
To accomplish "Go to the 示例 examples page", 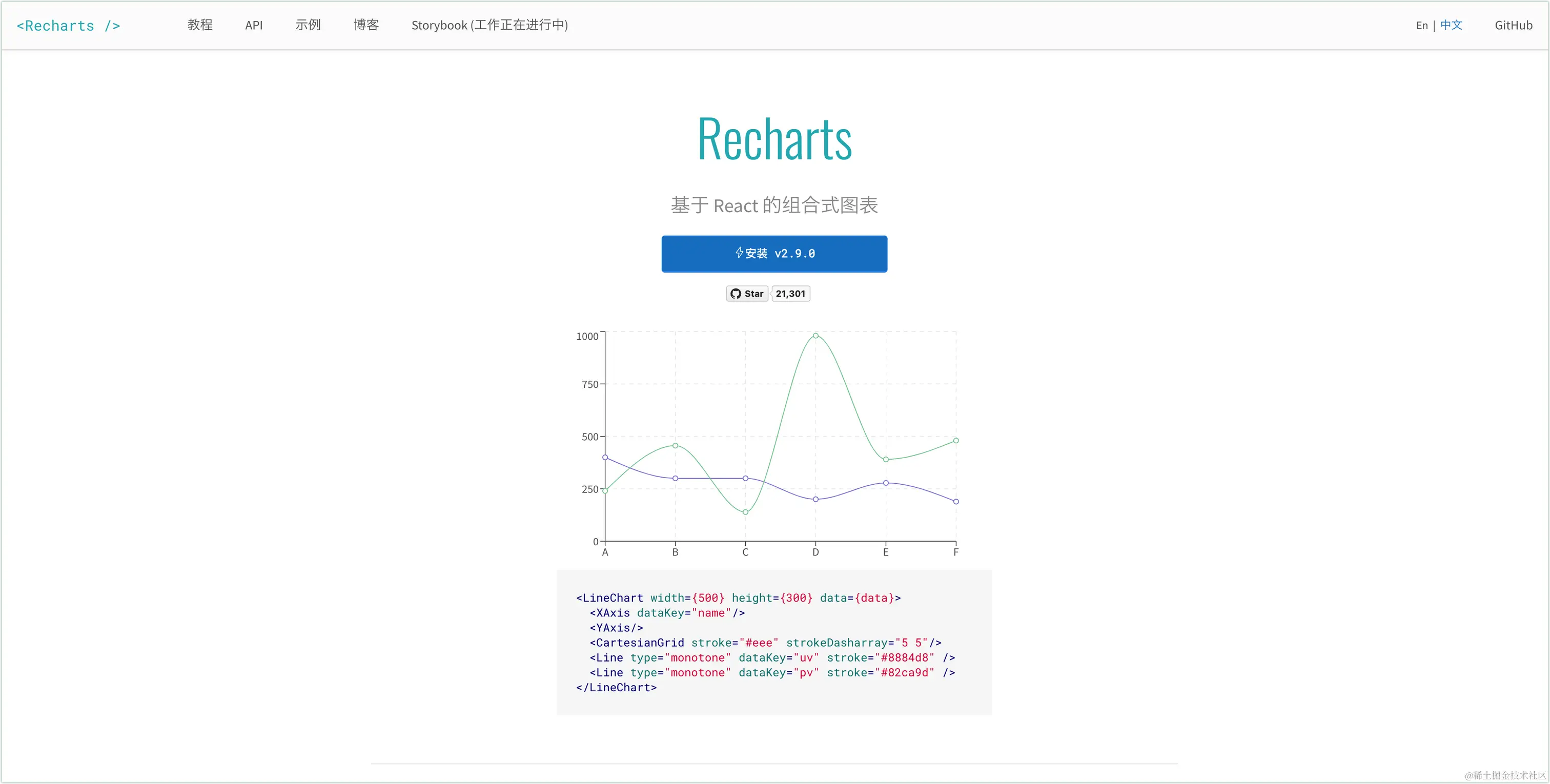I will tap(308, 25).
